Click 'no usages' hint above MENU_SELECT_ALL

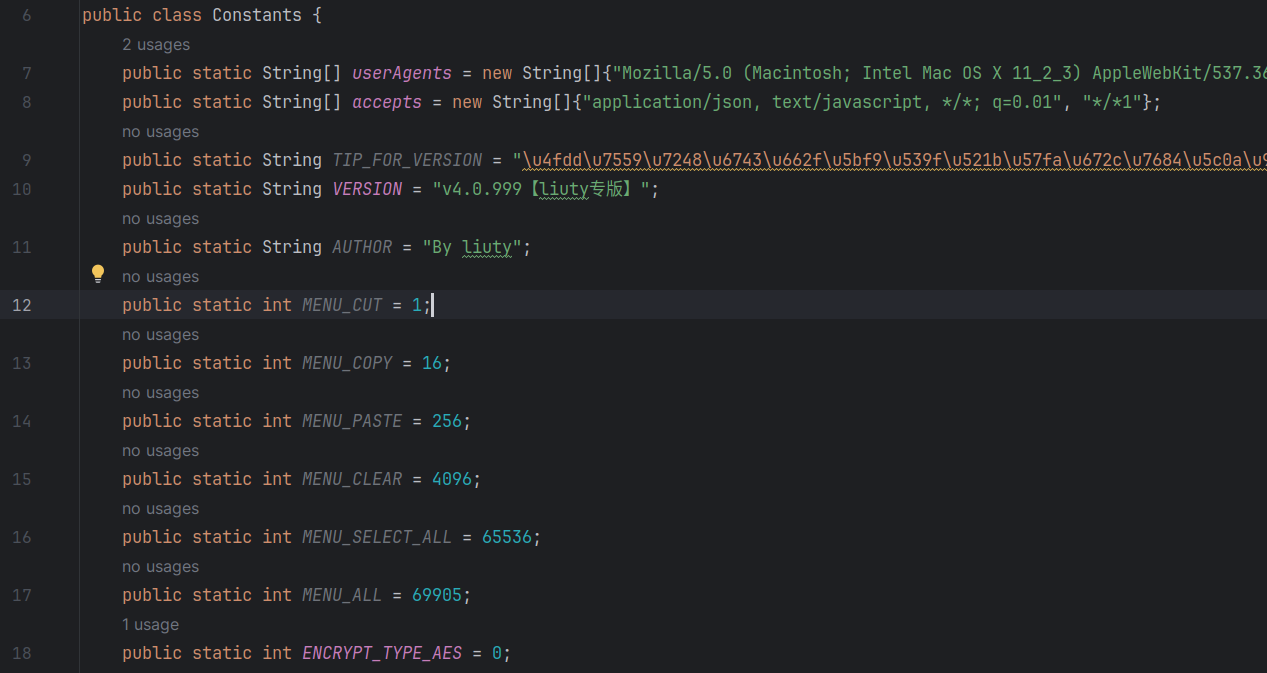pos(160,509)
